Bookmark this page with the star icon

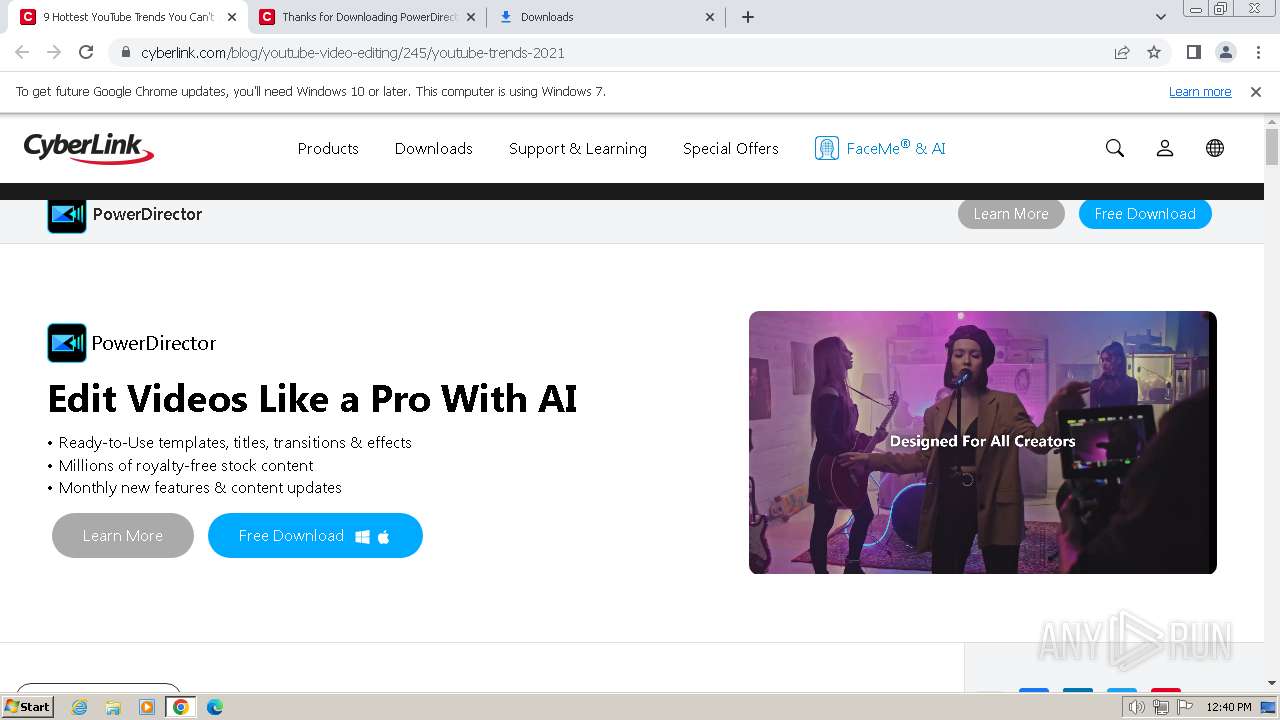click(x=1154, y=53)
